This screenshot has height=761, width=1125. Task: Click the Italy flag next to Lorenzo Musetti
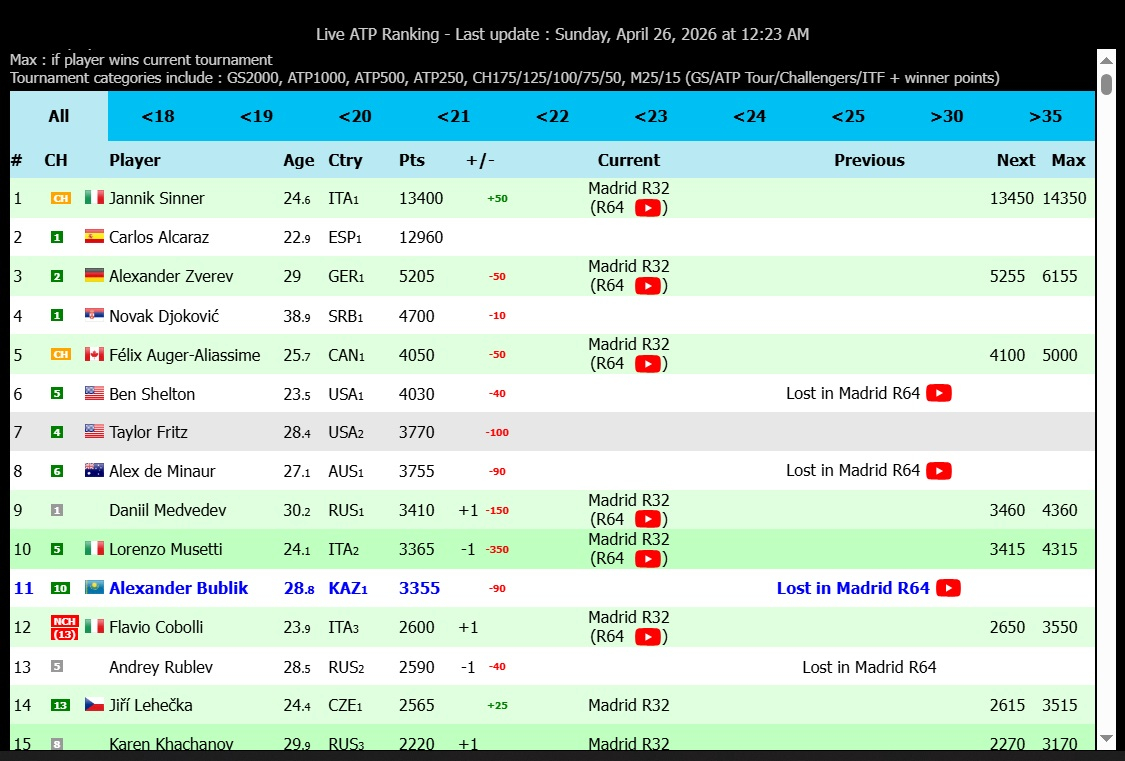[x=94, y=549]
